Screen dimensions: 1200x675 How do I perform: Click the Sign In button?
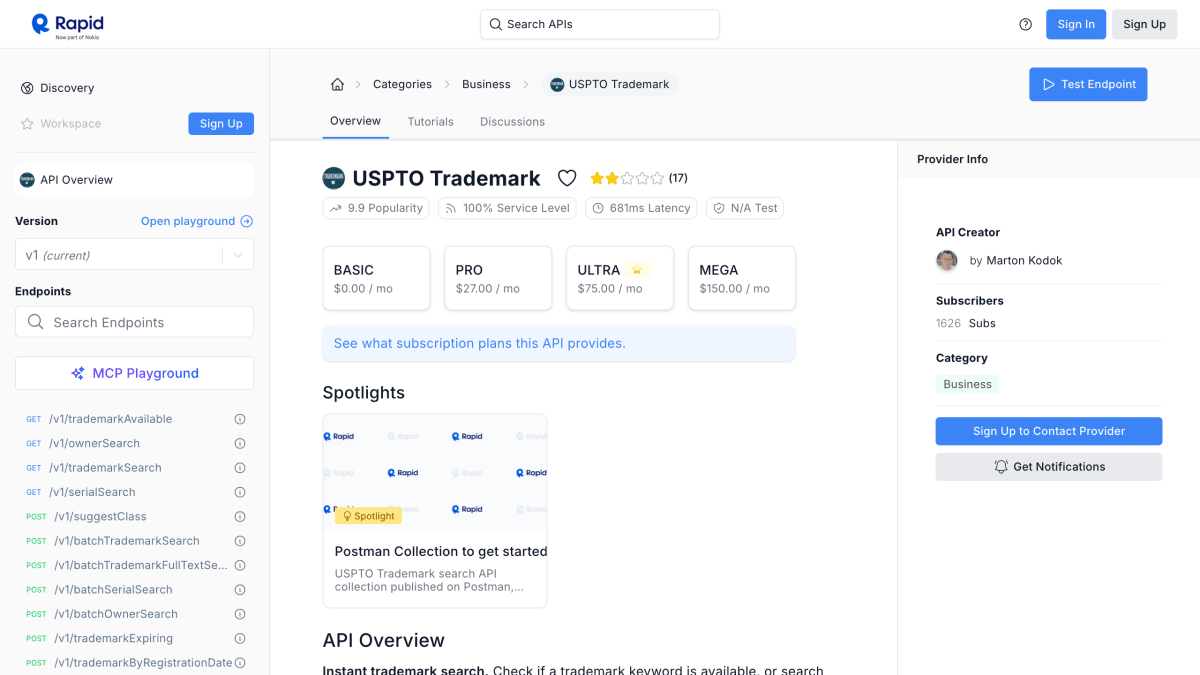(x=1076, y=24)
